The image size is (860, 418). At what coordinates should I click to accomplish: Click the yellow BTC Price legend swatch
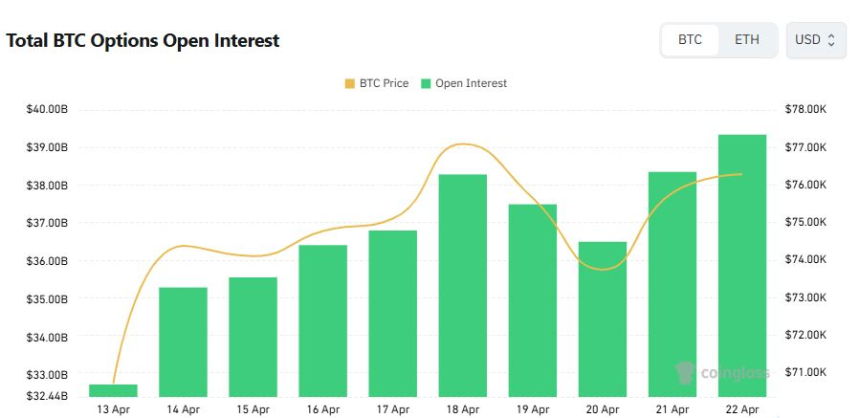[x=349, y=83]
